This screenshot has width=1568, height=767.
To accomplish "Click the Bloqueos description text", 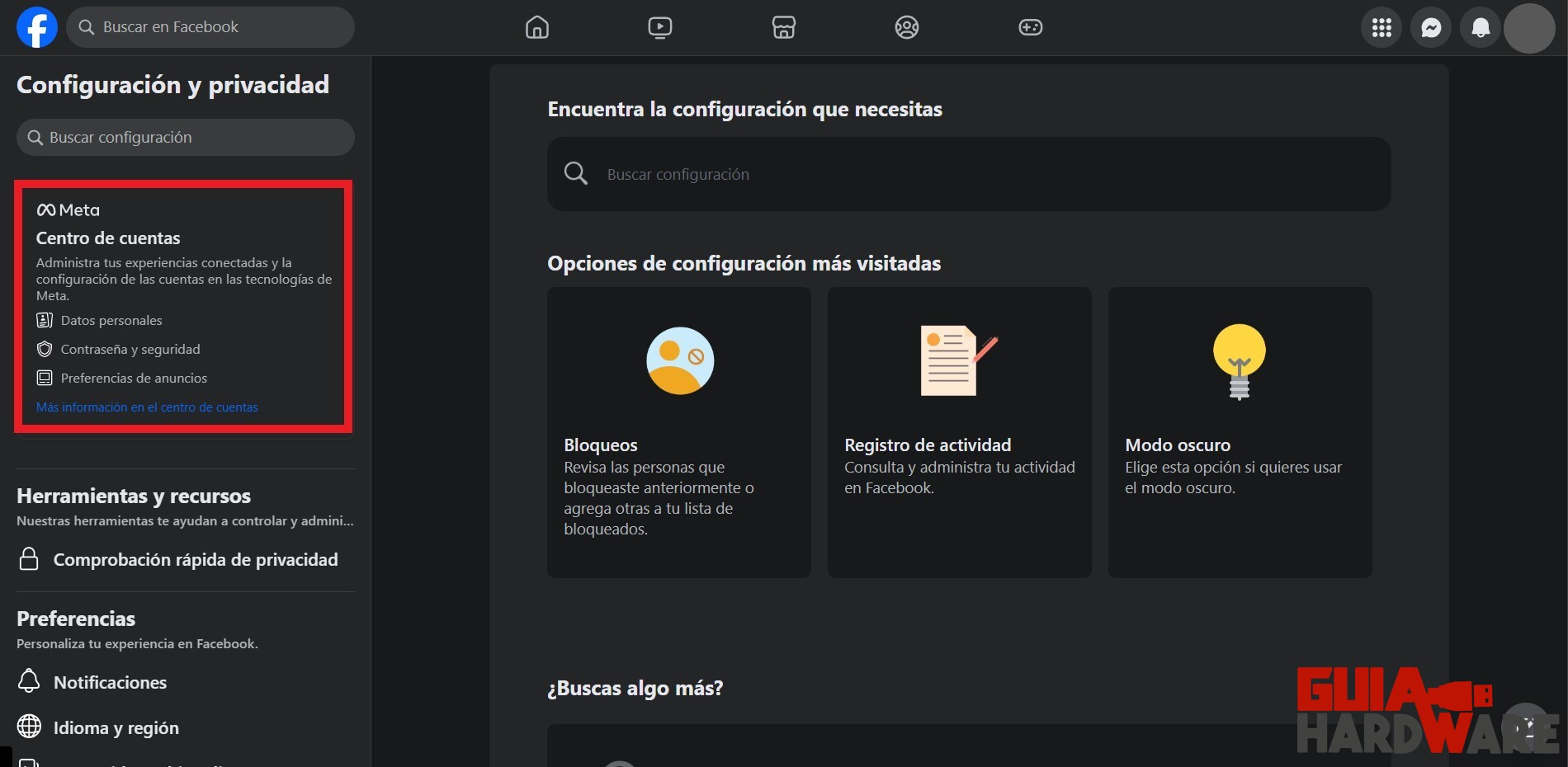I will tap(659, 498).
